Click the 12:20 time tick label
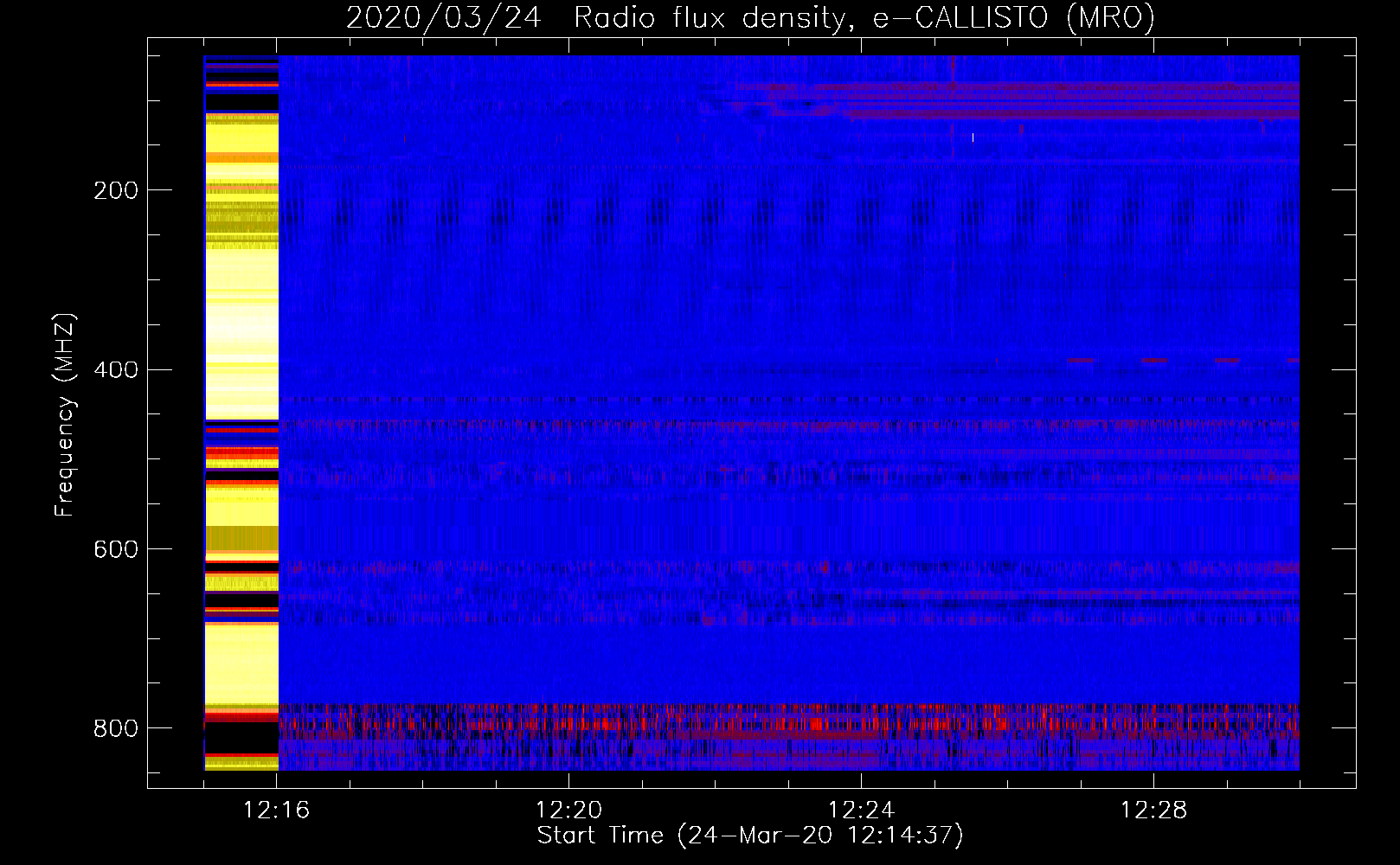This screenshot has width=1400, height=865. click(x=569, y=811)
